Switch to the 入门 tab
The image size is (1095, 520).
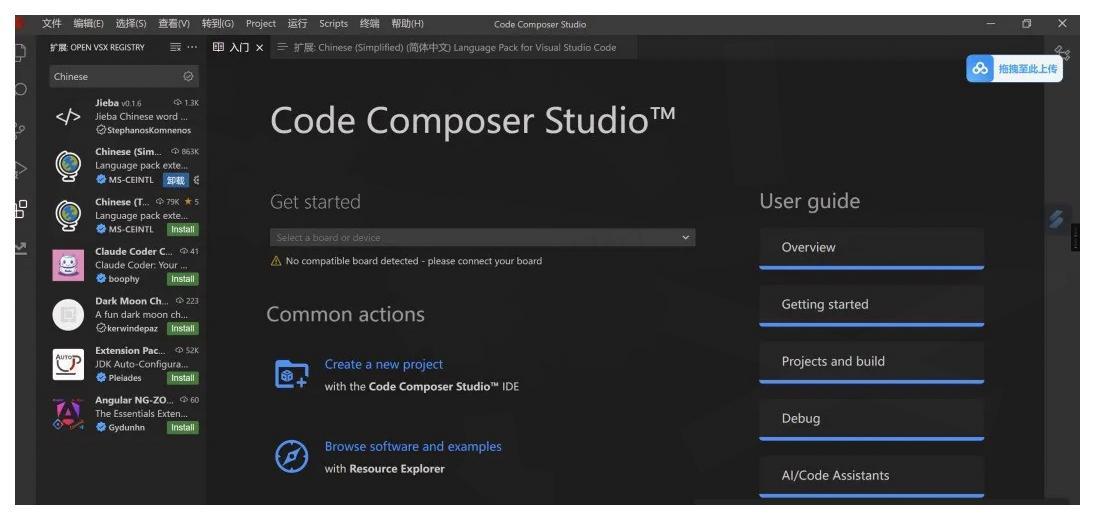(x=238, y=47)
